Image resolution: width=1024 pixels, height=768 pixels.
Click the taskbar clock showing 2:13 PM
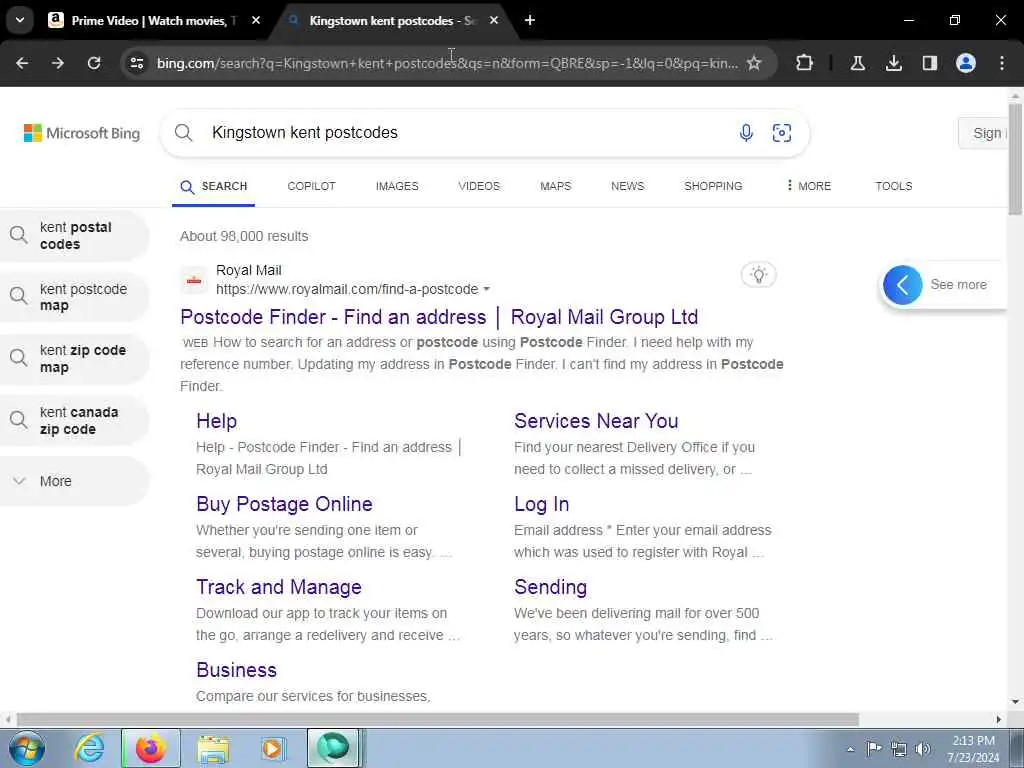tap(974, 749)
